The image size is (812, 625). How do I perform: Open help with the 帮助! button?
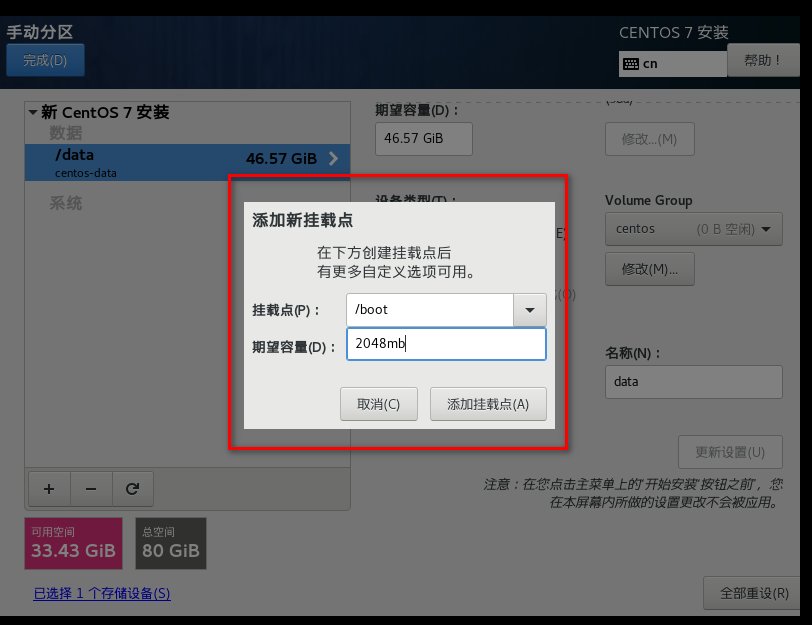tap(763, 60)
